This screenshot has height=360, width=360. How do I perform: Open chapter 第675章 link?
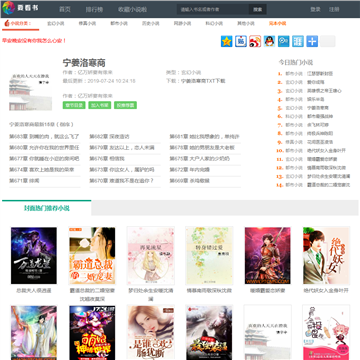tap(200, 159)
